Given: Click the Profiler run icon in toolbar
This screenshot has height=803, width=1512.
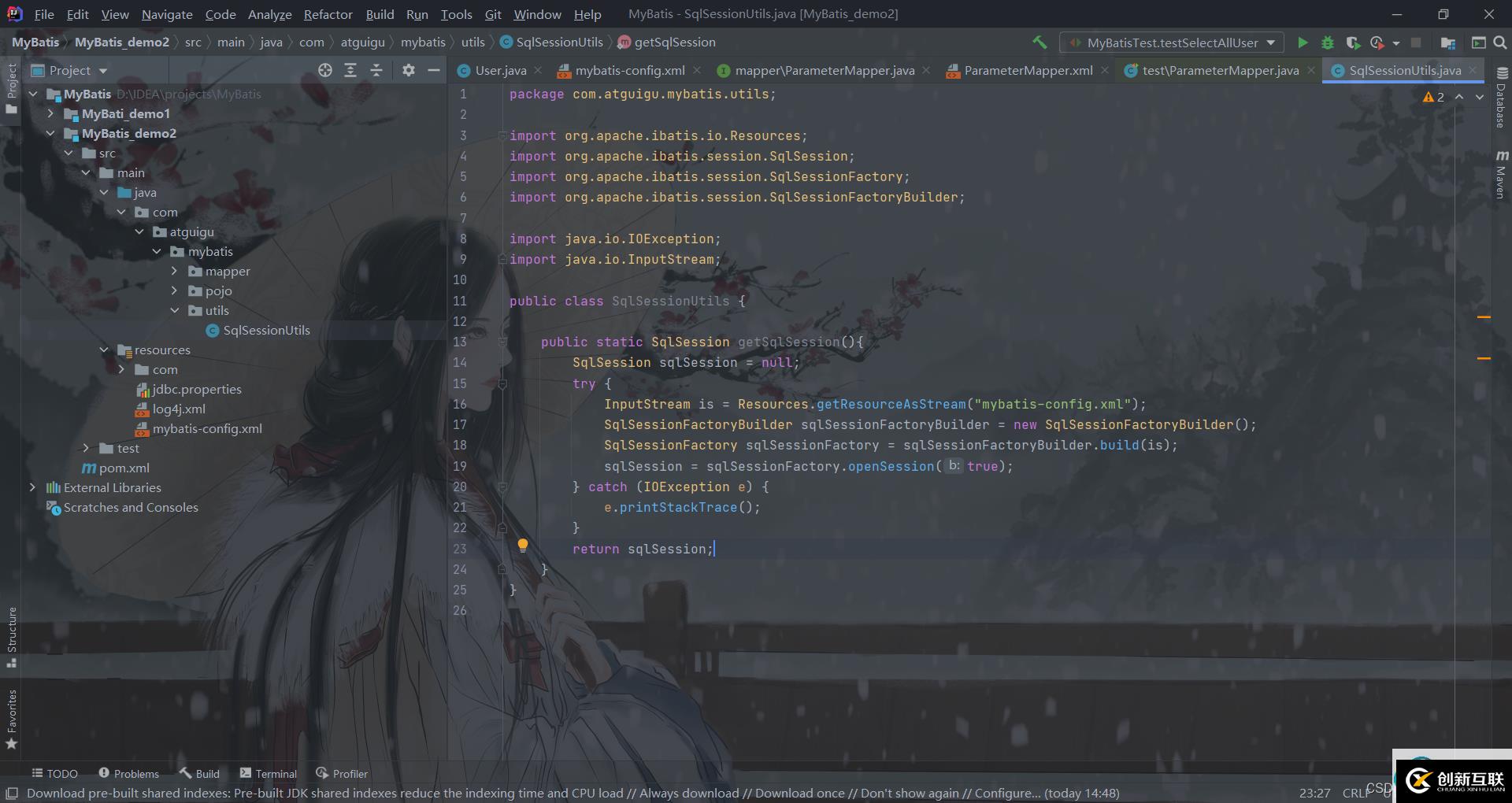Looking at the screenshot, I should [x=1377, y=43].
